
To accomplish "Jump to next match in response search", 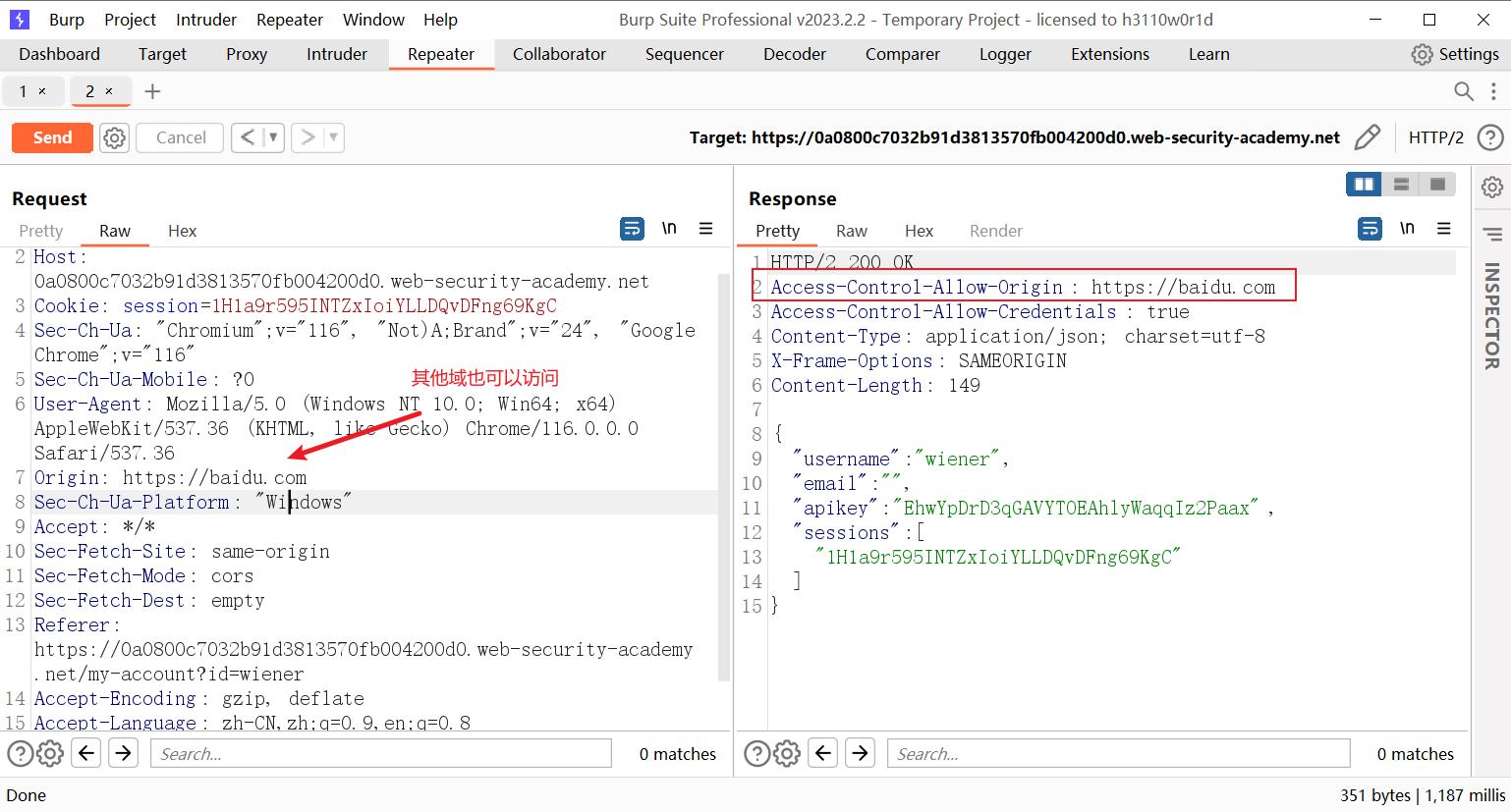I will pos(860,753).
